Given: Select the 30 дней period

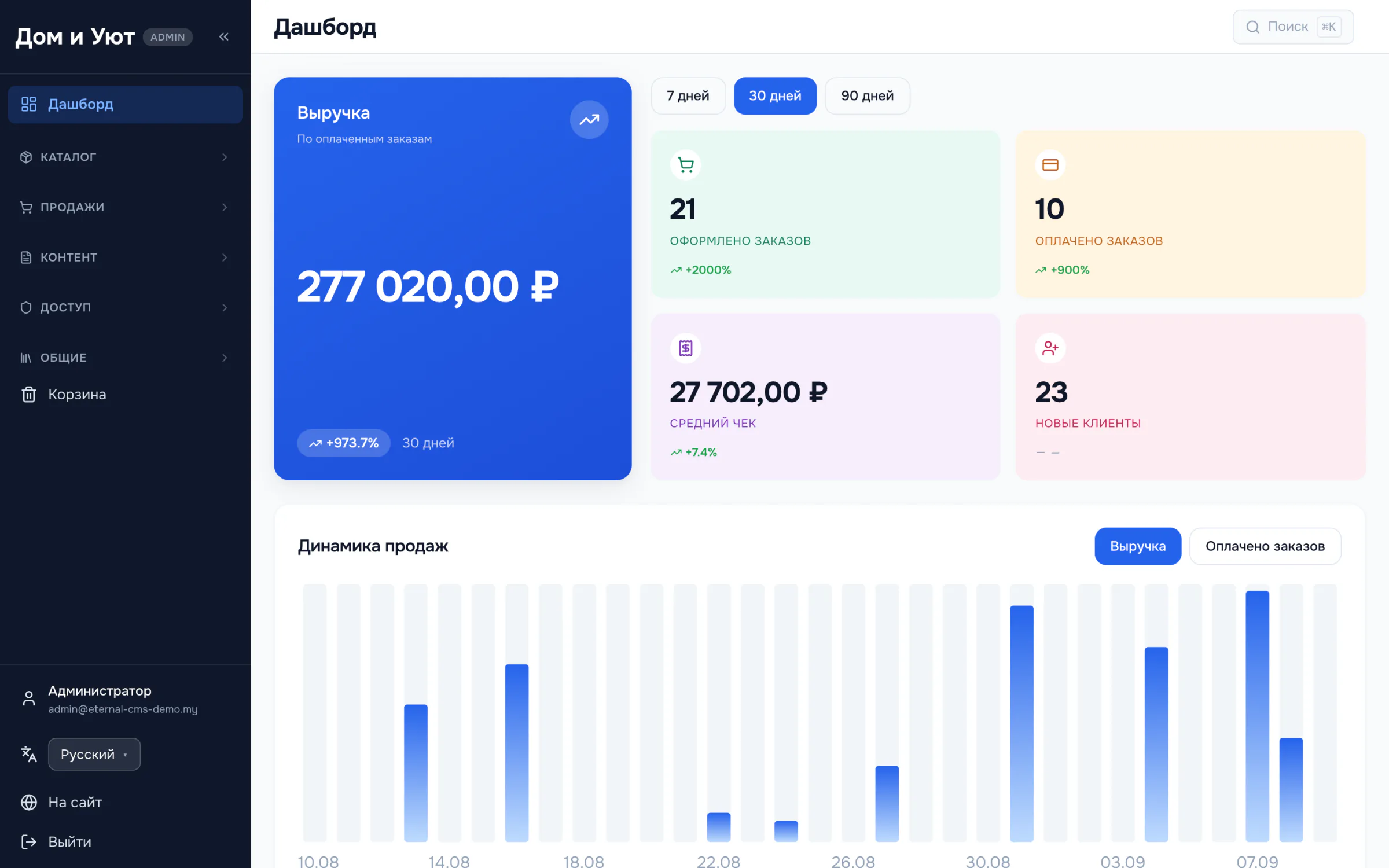Looking at the screenshot, I should [x=775, y=95].
